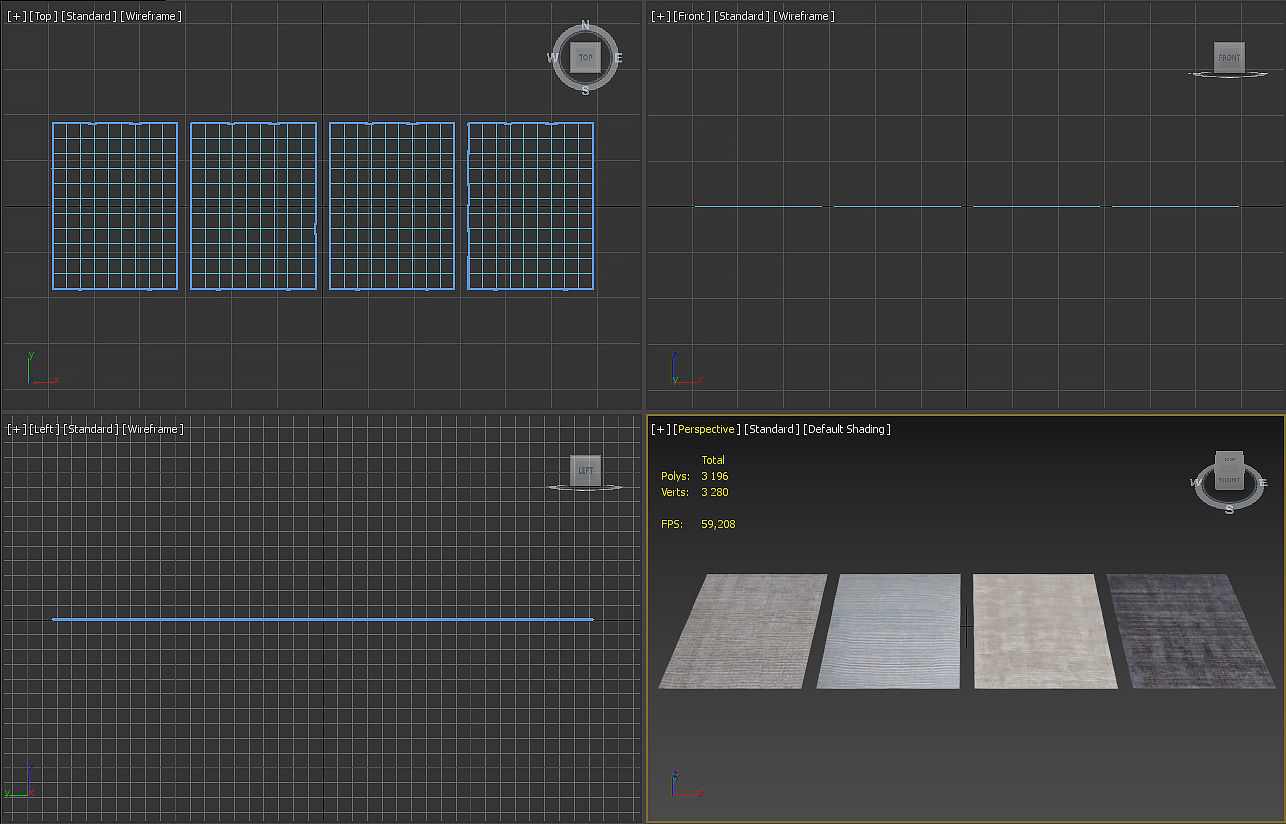Select the blue striped rug in Perspective view
Image resolution: width=1286 pixels, height=824 pixels.
point(889,629)
